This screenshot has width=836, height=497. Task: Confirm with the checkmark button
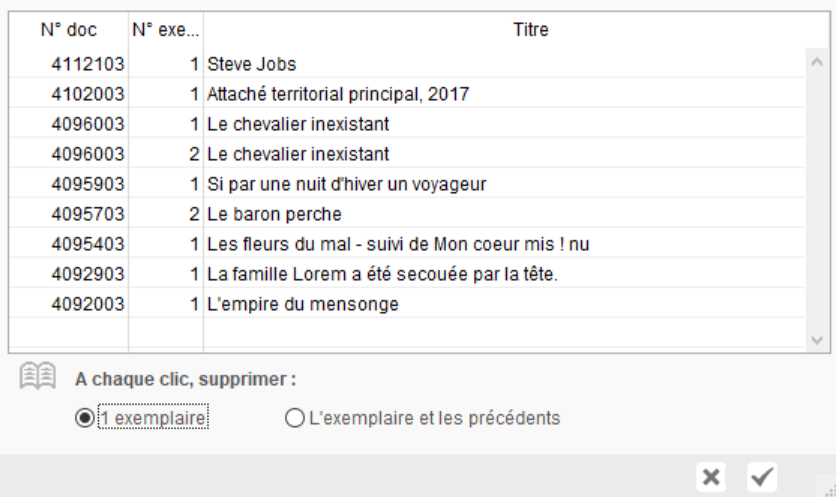(762, 477)
